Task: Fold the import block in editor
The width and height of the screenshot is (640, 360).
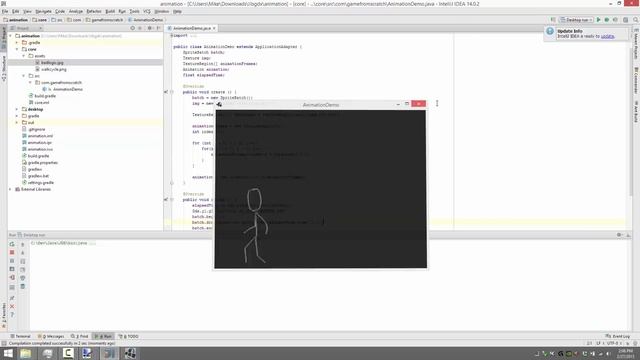Action: 171,36
